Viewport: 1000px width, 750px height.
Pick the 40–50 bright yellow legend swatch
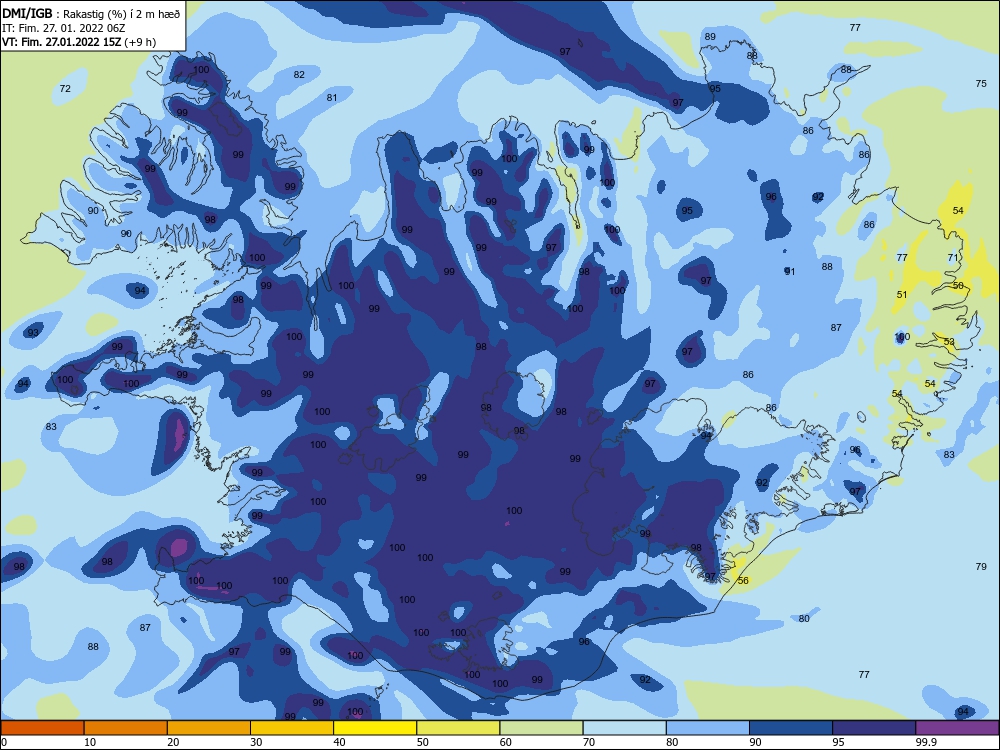(x=375, y=728)
